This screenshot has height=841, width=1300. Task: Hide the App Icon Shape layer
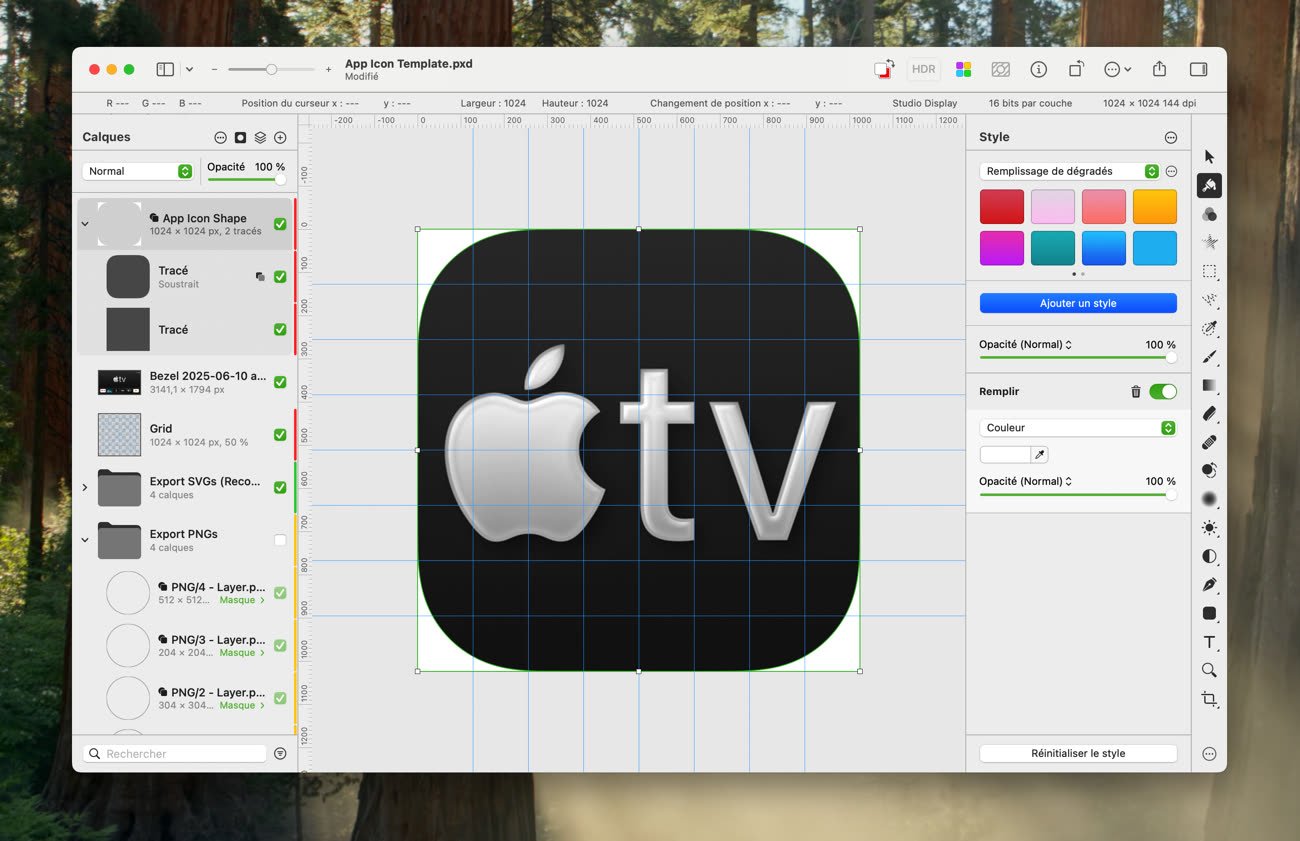pyautogui.click(x=280, y=224)
